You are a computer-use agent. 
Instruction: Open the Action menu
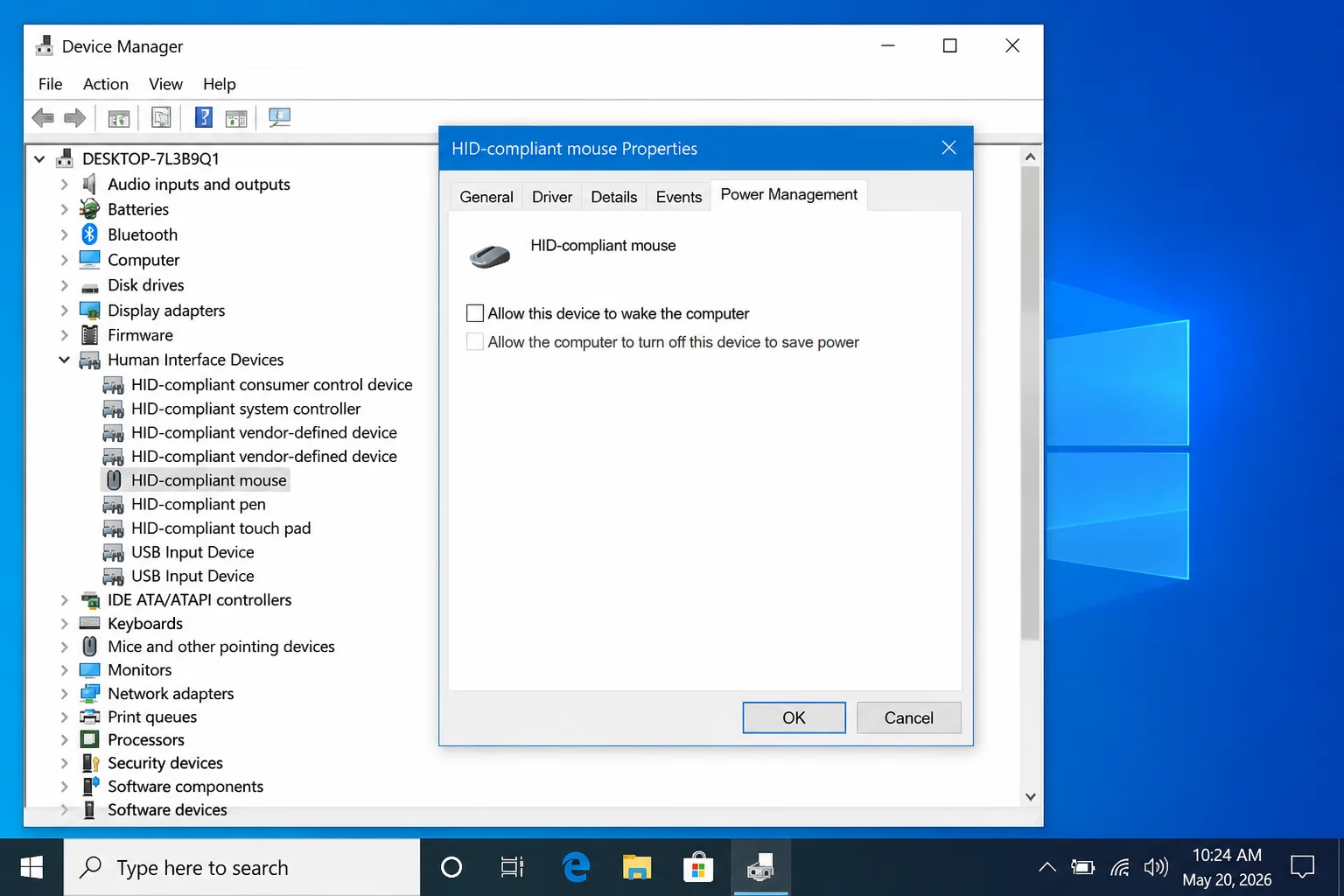105,84
